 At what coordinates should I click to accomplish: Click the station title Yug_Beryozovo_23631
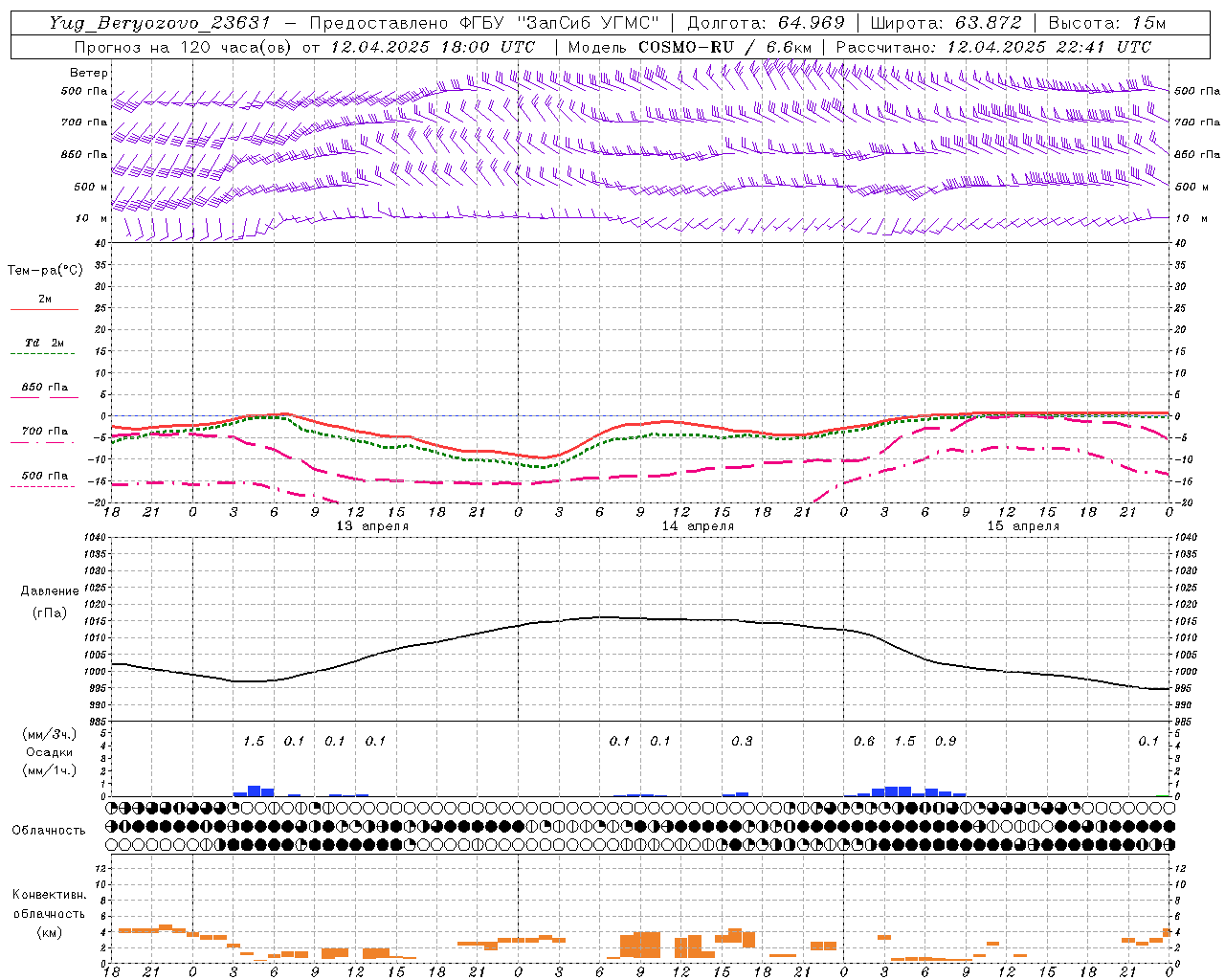coord(160,23)
